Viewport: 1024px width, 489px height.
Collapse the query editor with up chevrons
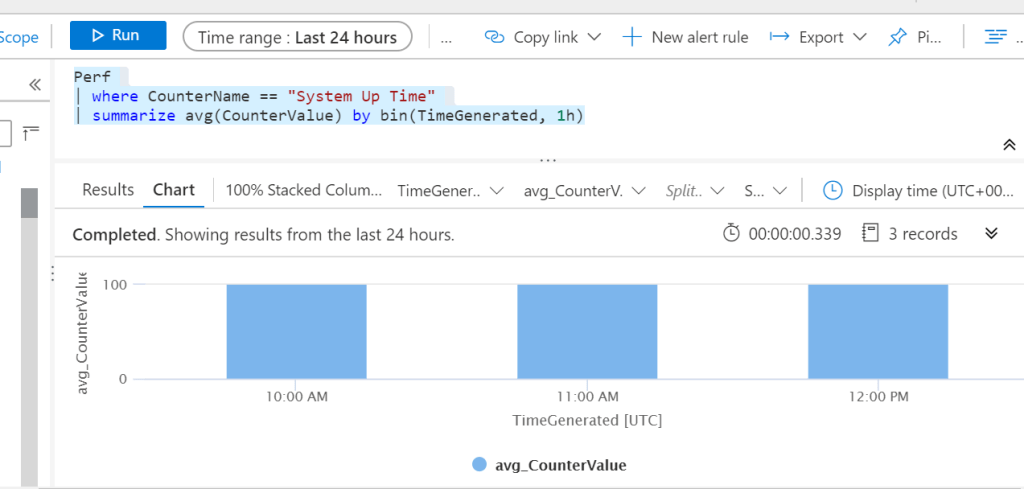(1009, 145)
